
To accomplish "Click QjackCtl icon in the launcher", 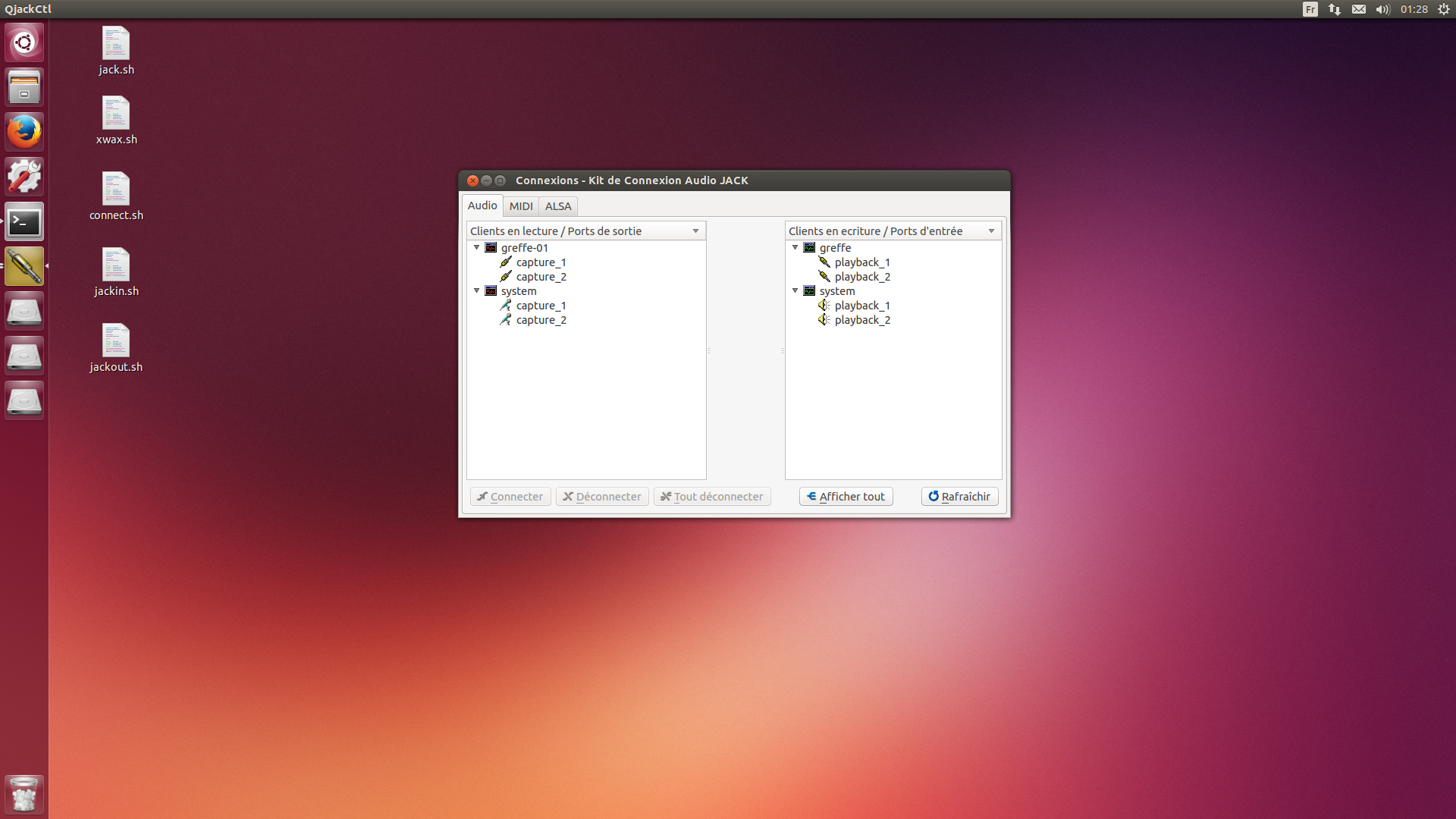I will point(24,266).
